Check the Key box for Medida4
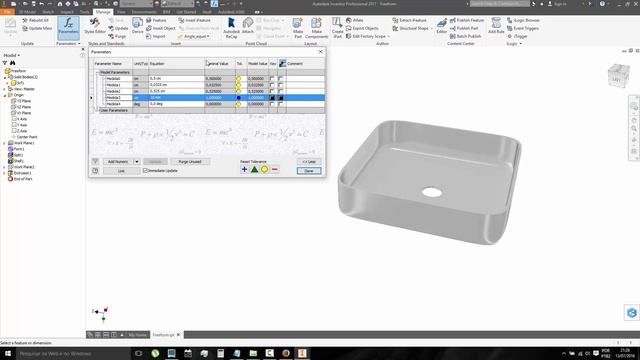Screen dimensions: 640x360 coord(272,104)
